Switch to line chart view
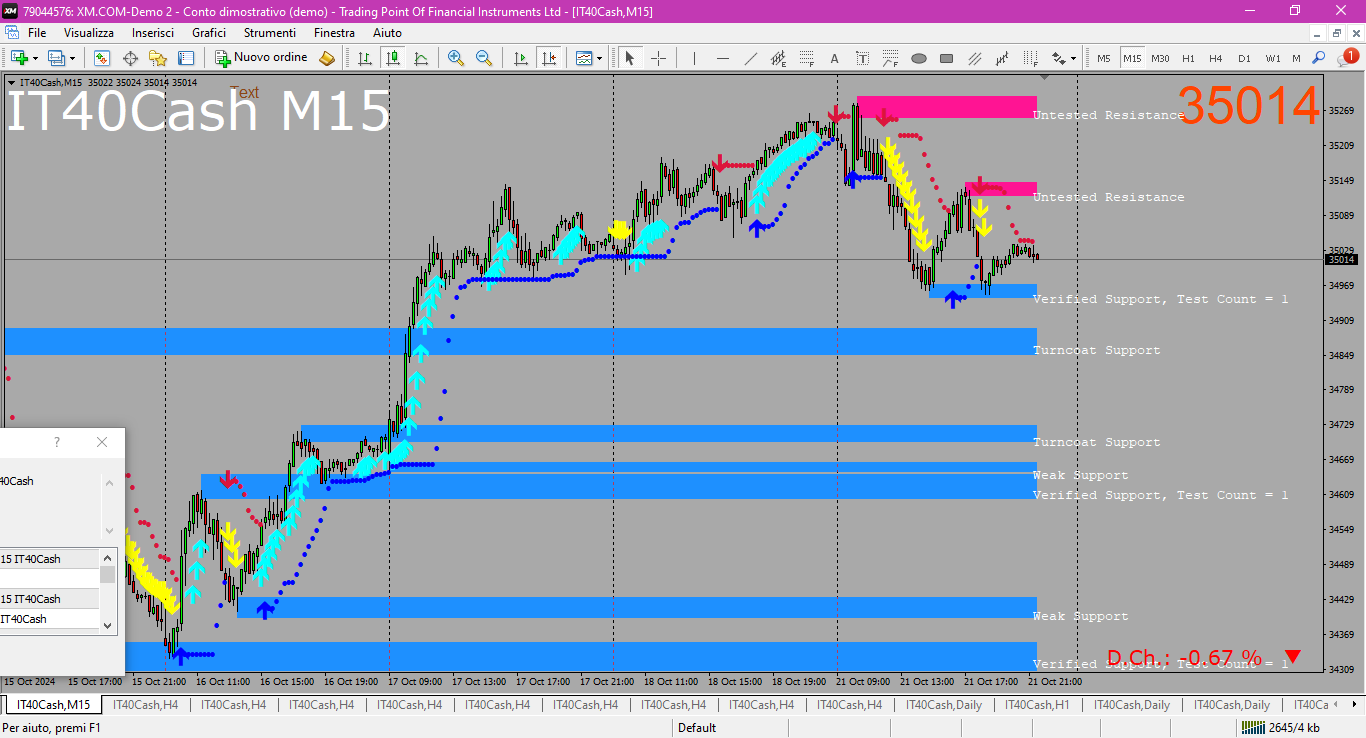Screen dimensions: 1366x738 click(421, 58)
